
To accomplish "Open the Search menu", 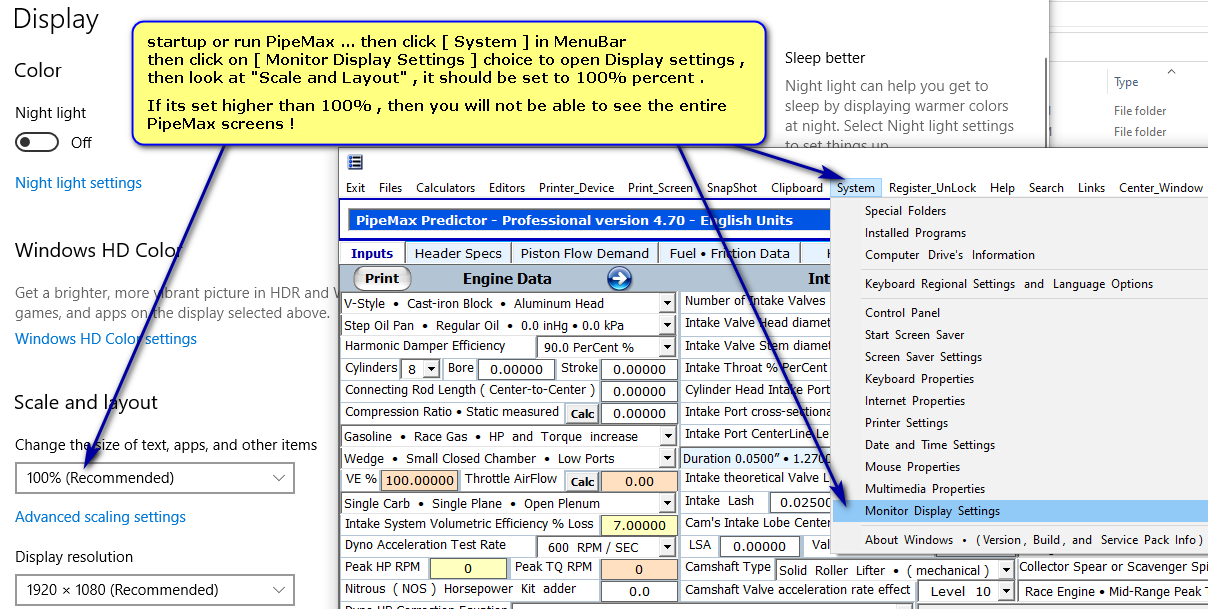I will 1047,188.
